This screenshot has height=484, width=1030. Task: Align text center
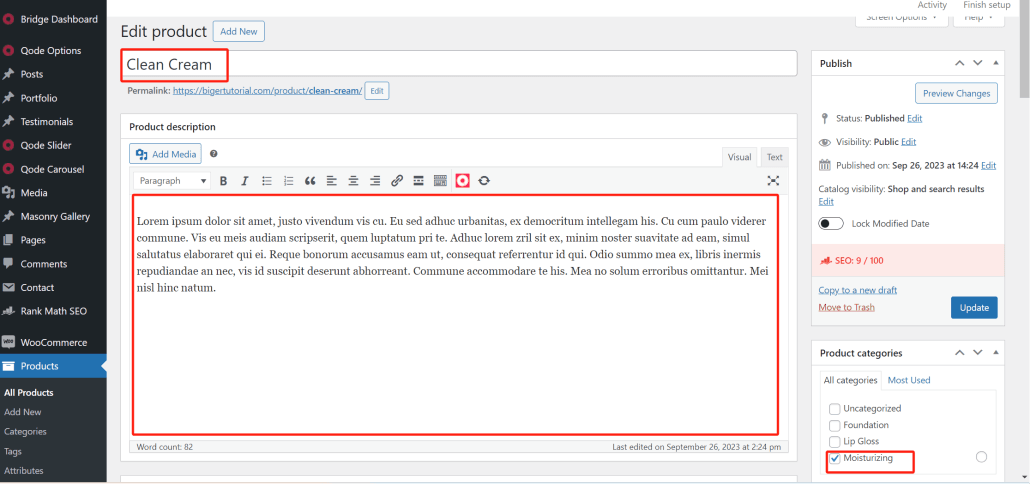[x=353, y=181]
